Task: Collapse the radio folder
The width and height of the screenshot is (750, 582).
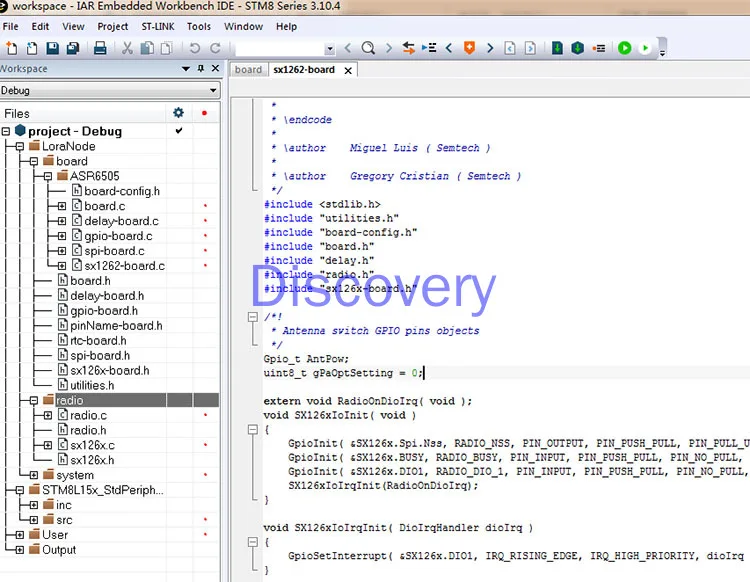Action: 33,400
